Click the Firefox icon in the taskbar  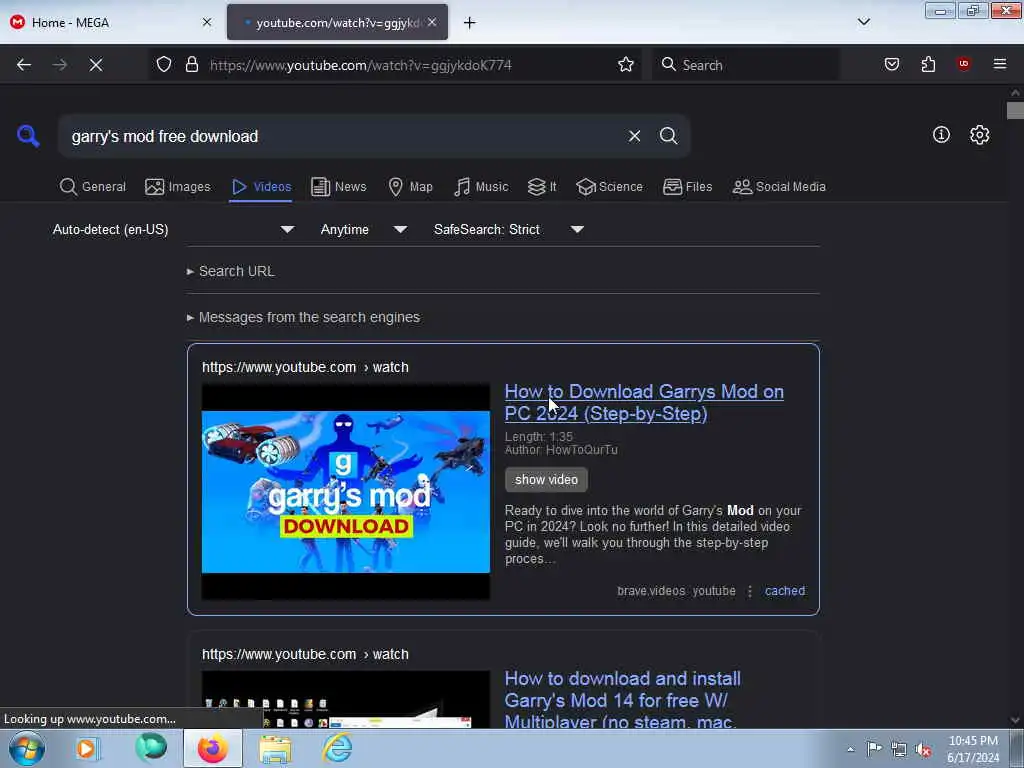213,748
